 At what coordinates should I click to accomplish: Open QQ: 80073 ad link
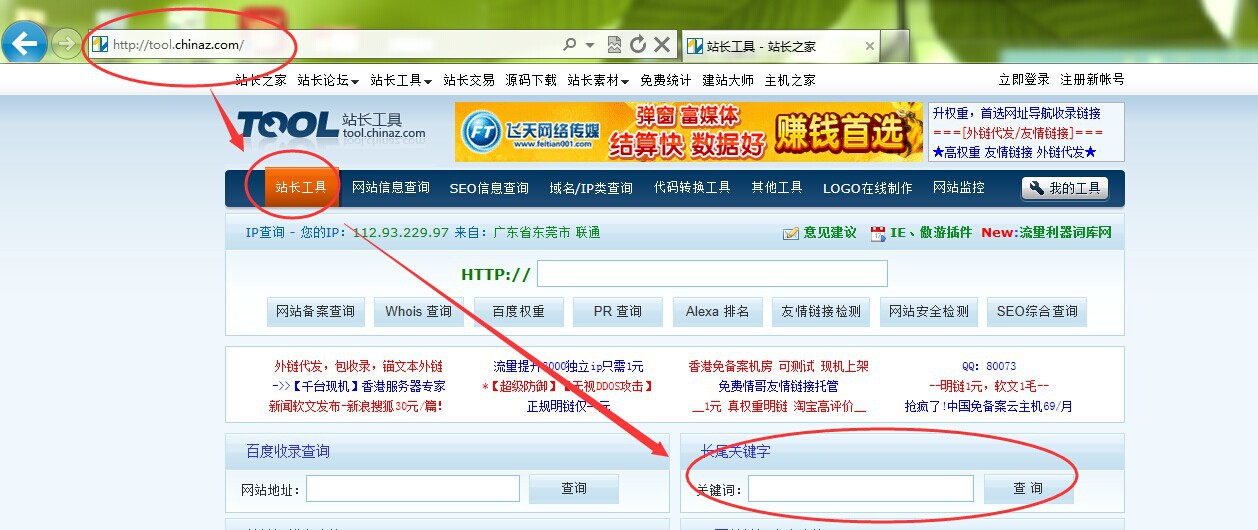[x=989, y=367]
